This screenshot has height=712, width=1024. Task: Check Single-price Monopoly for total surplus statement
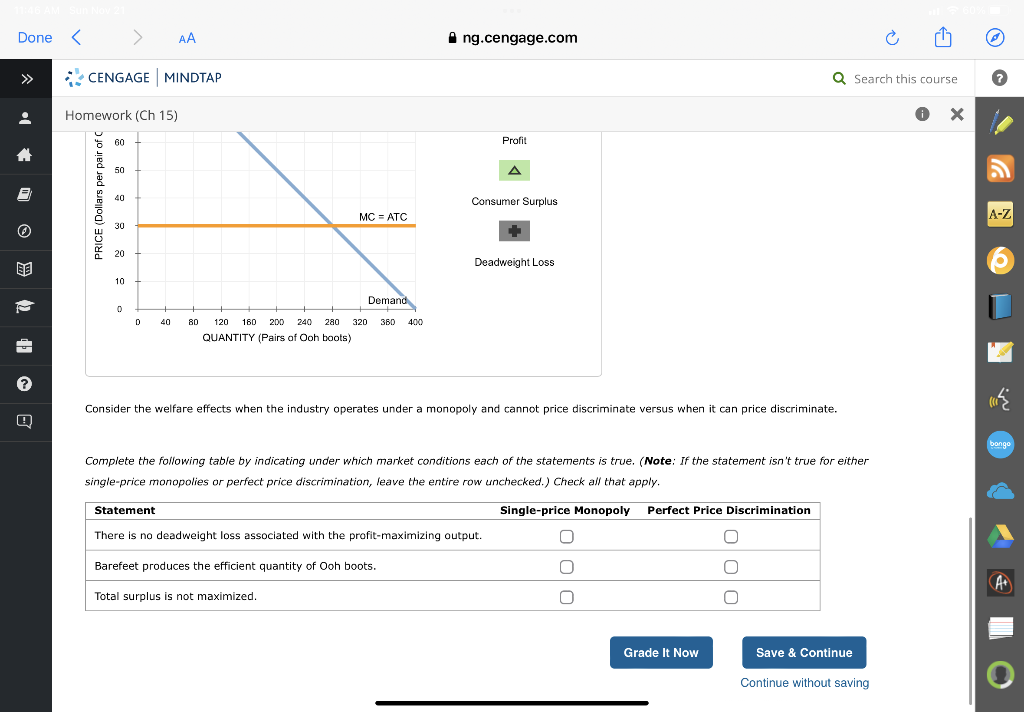(x=566, y=596)
